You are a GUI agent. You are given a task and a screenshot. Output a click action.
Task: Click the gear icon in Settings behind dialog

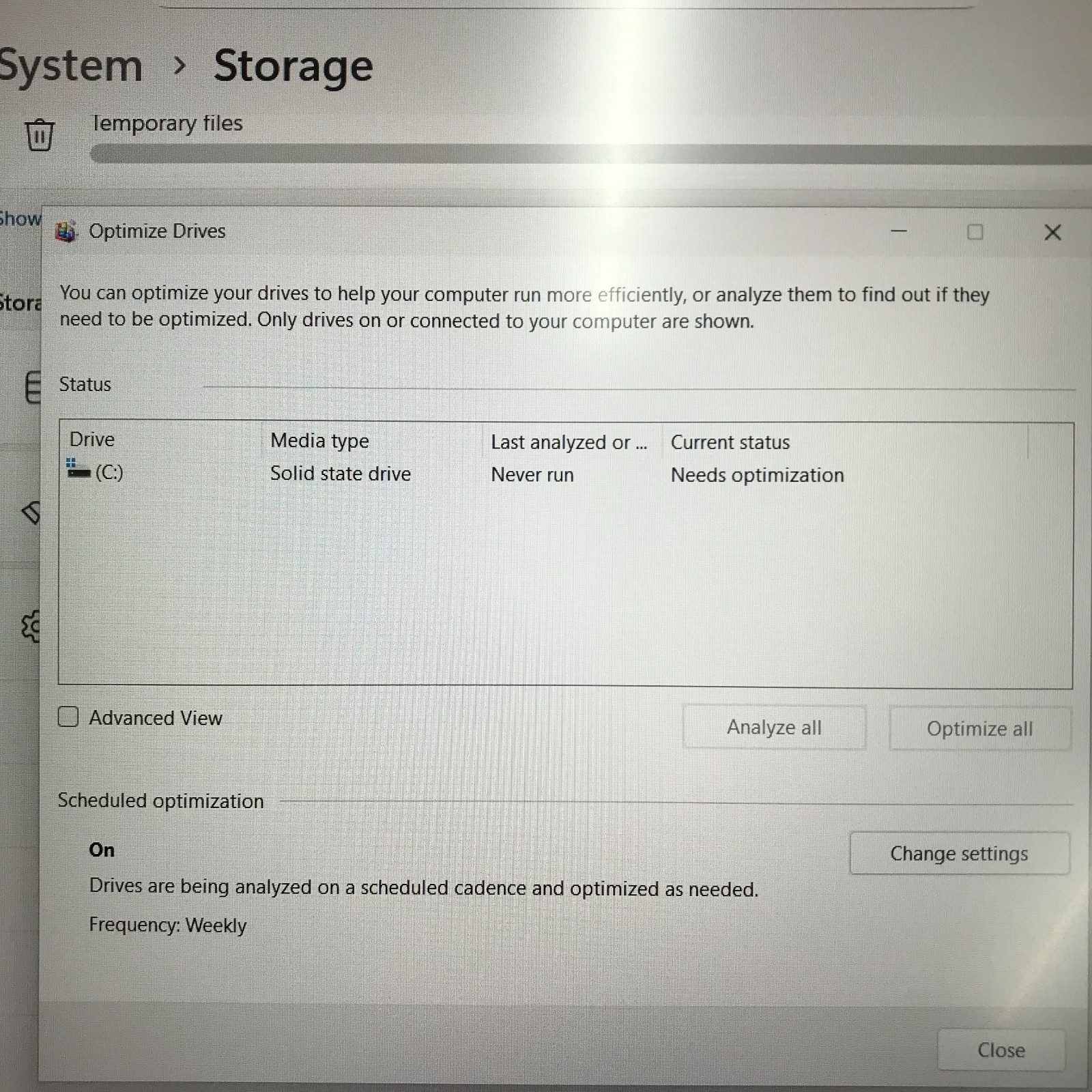(31, 626)
